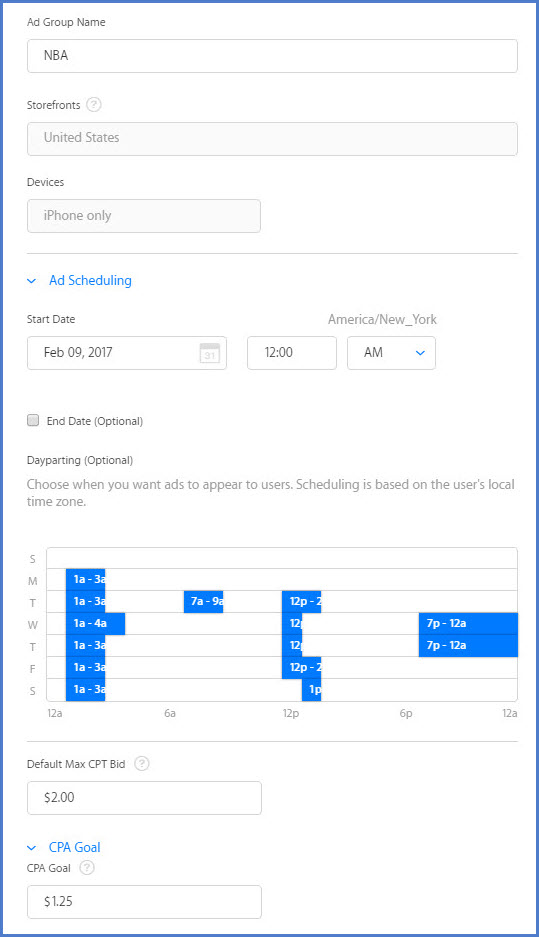Click the Ad Scheduling heading link
The height and width of the screenshot is (937, 539).
[x=90, y=280]
